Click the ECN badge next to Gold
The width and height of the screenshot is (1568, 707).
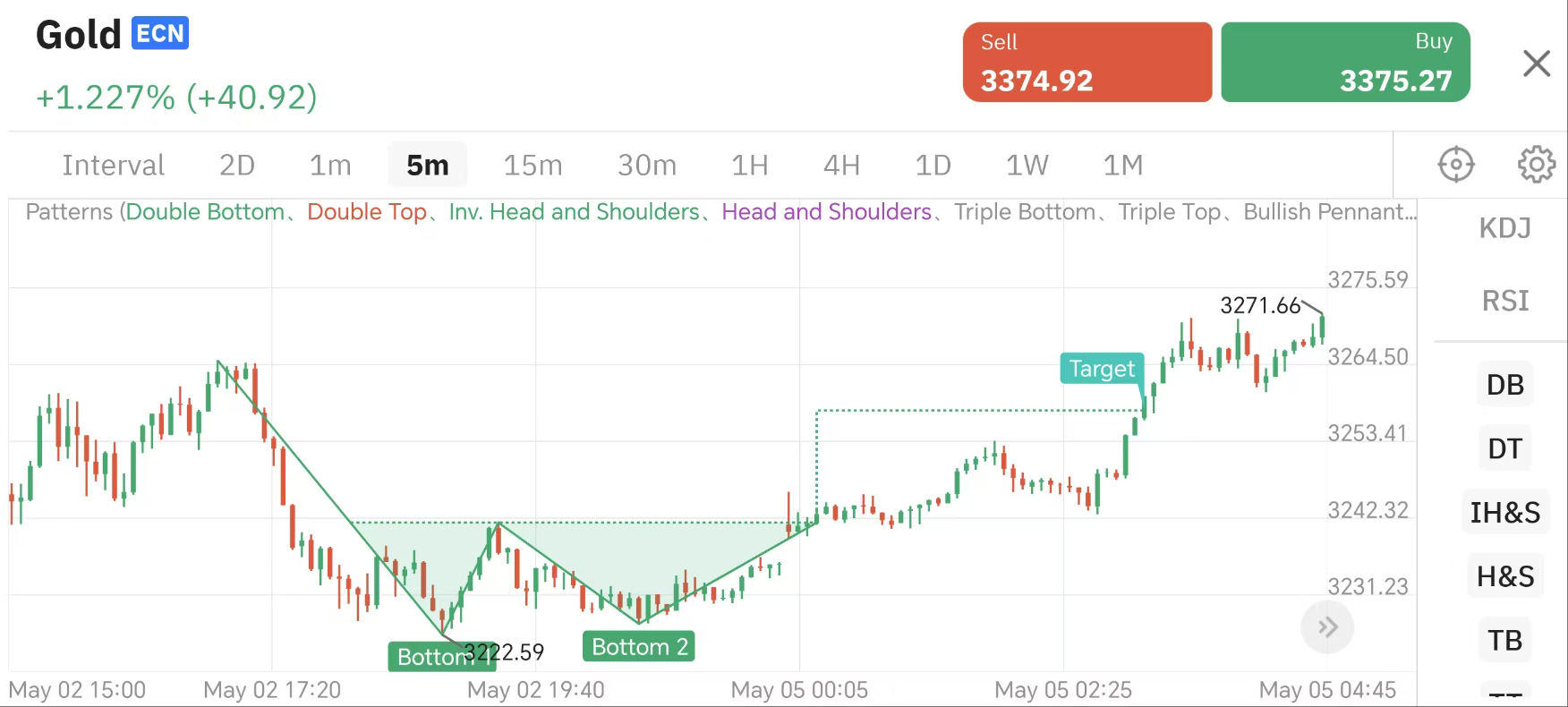(x=160, y=34)
